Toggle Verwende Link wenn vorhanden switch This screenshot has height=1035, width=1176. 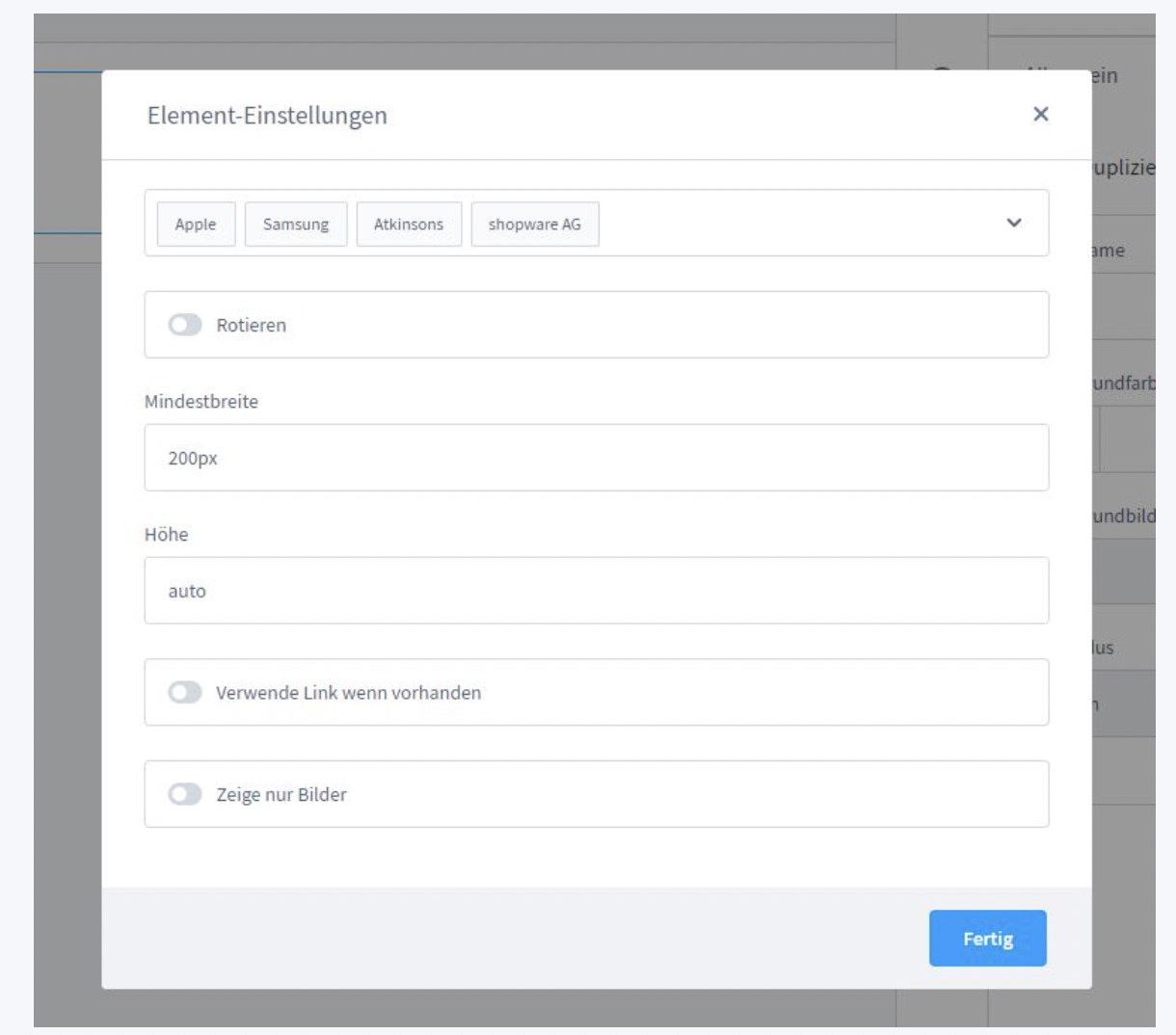click(185, 692)
